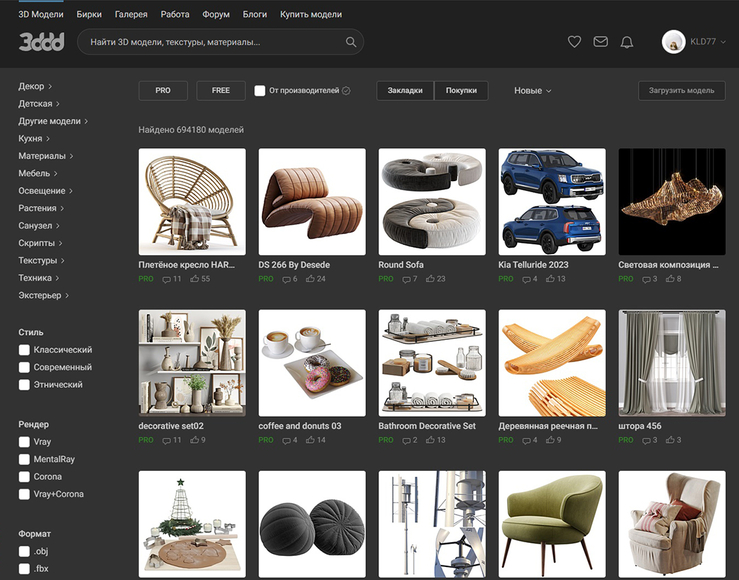Expand the Освещение category
739x580 pixels.
pos(45,191)
